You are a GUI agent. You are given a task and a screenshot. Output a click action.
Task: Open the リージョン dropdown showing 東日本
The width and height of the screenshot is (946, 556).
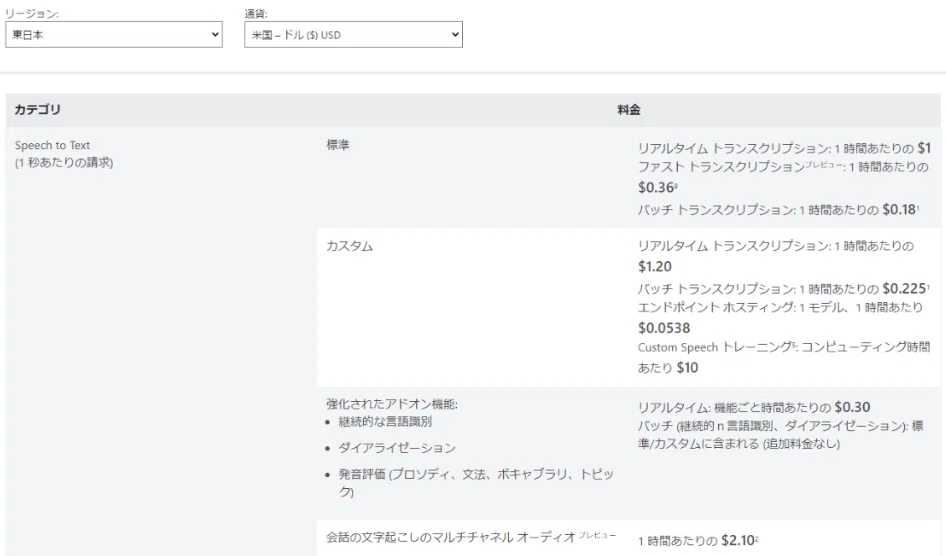pos(114,34)
